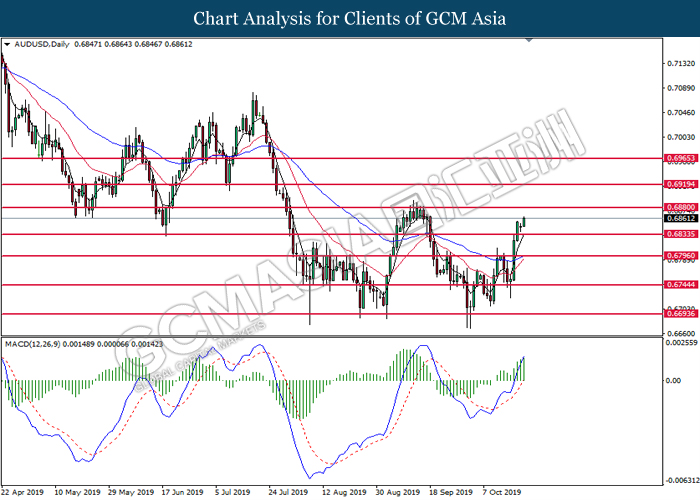Click the chart title mentioning GCM Asia

click(x=349, y=18)
